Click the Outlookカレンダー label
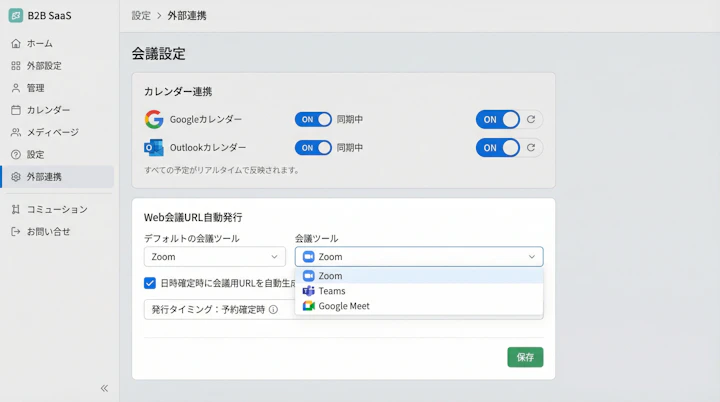 click(x=208, y=147)
